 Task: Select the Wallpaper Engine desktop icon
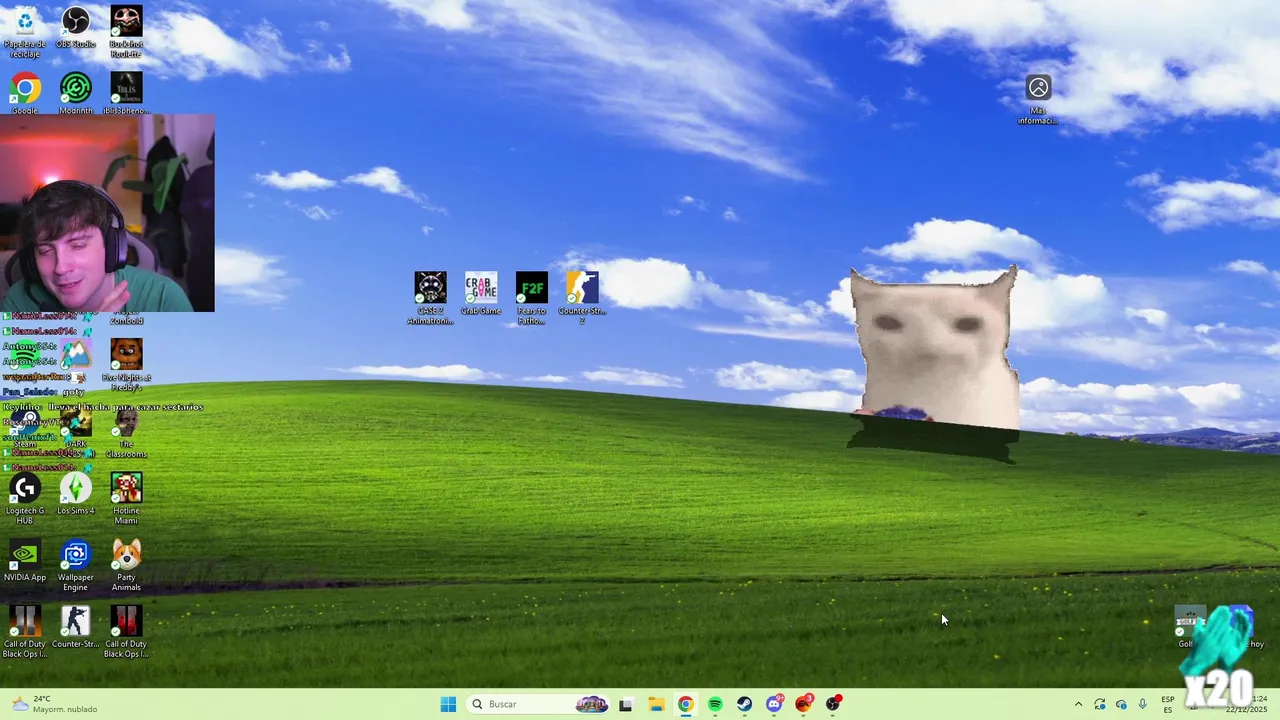point(76,565)
